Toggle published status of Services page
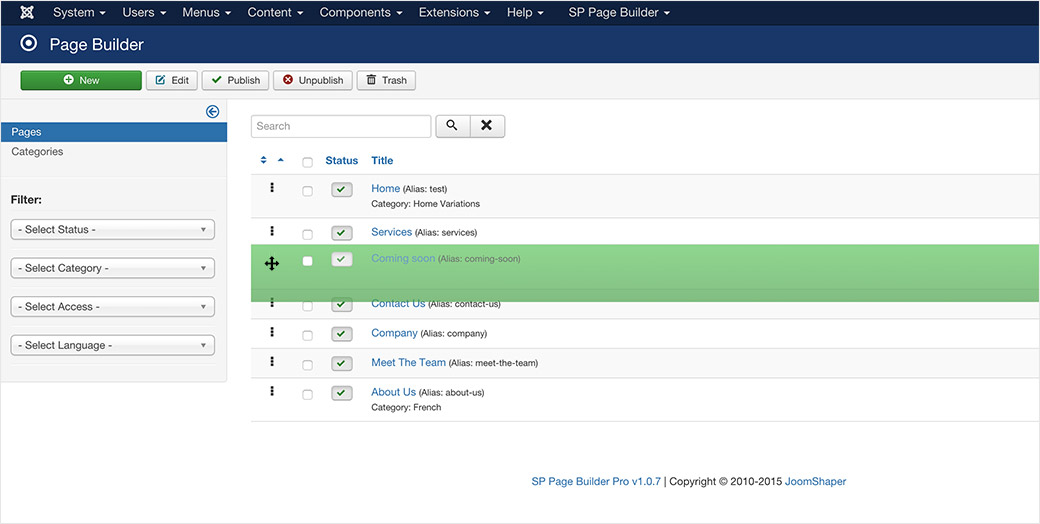 tap(342, 233)
